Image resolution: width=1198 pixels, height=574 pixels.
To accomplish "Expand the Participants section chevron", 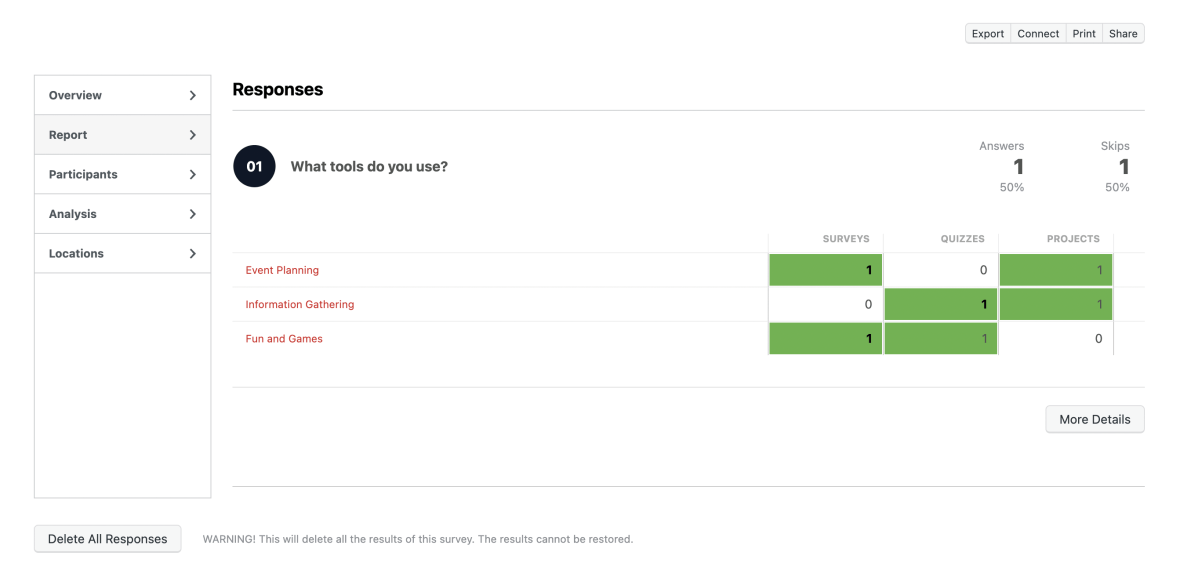I will click(193, 175).
